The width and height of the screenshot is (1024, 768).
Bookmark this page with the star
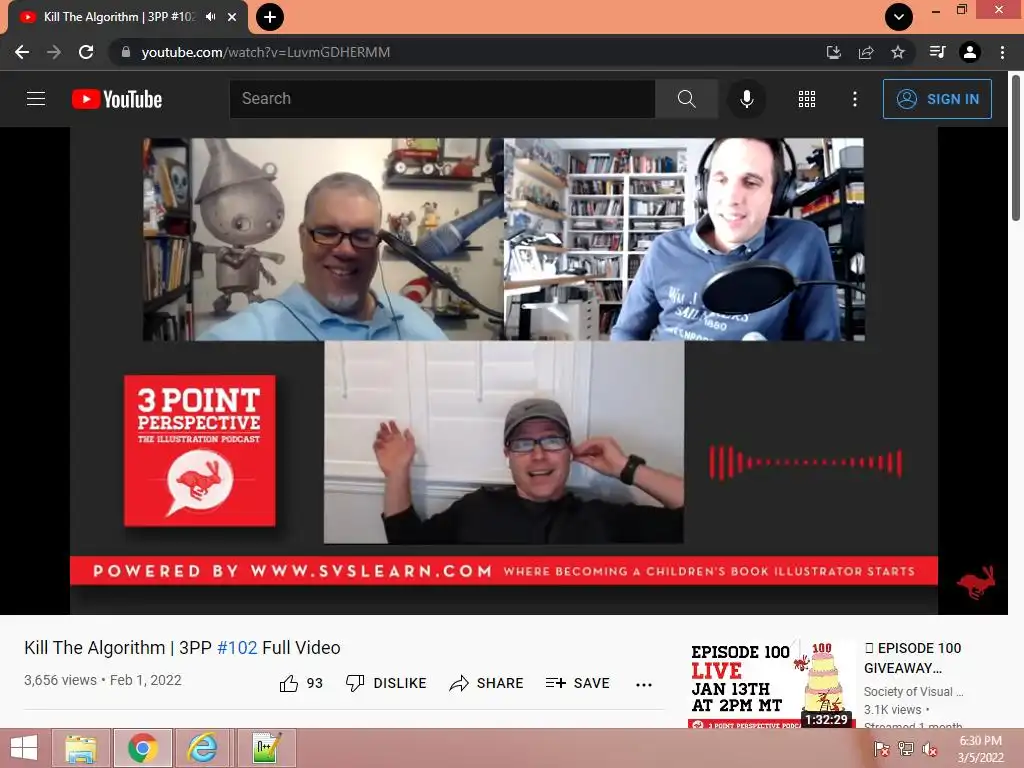pyautogui.click(x=898, y=52)
